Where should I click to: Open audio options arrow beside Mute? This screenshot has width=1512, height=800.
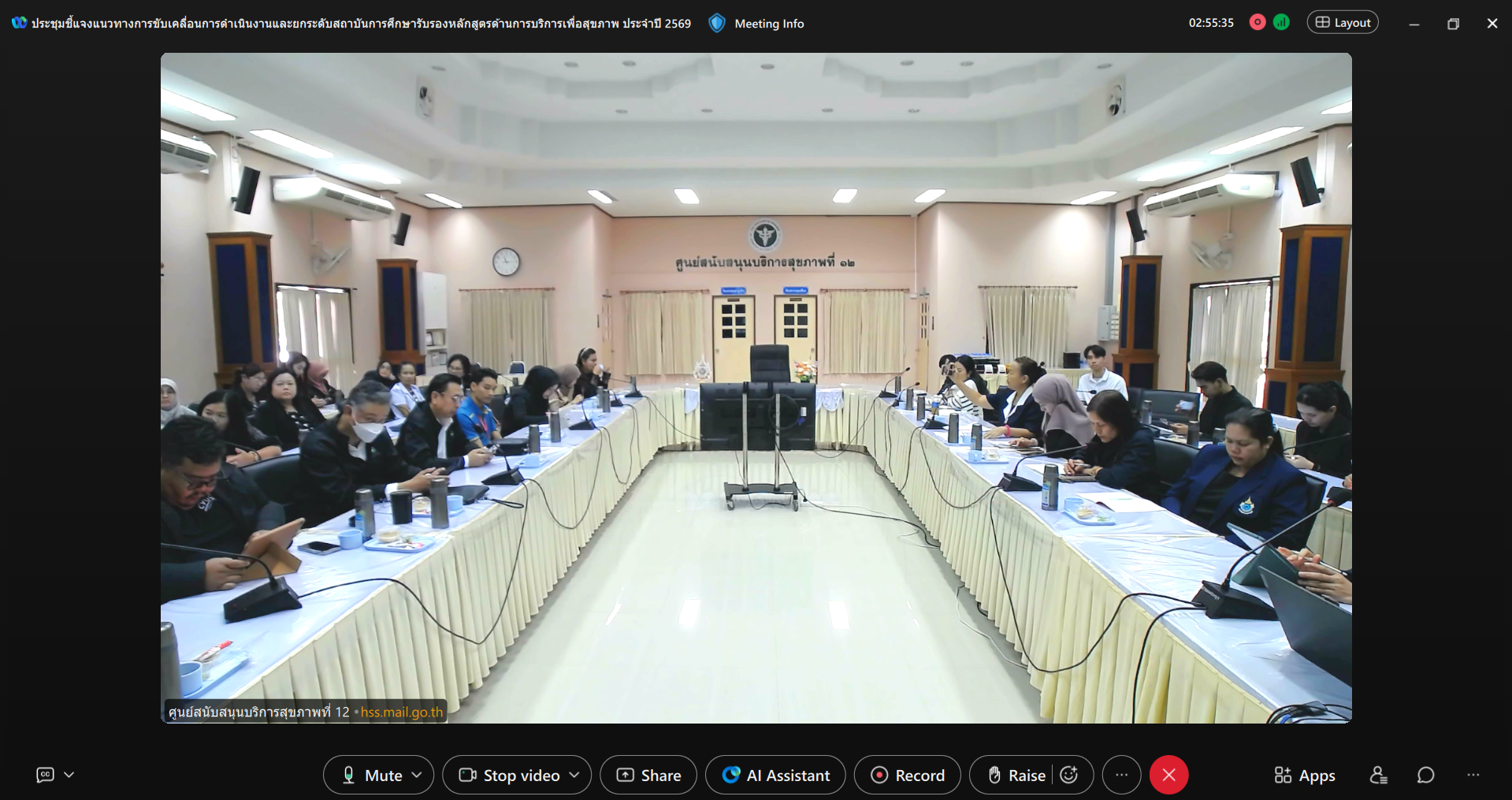point(418,775)
